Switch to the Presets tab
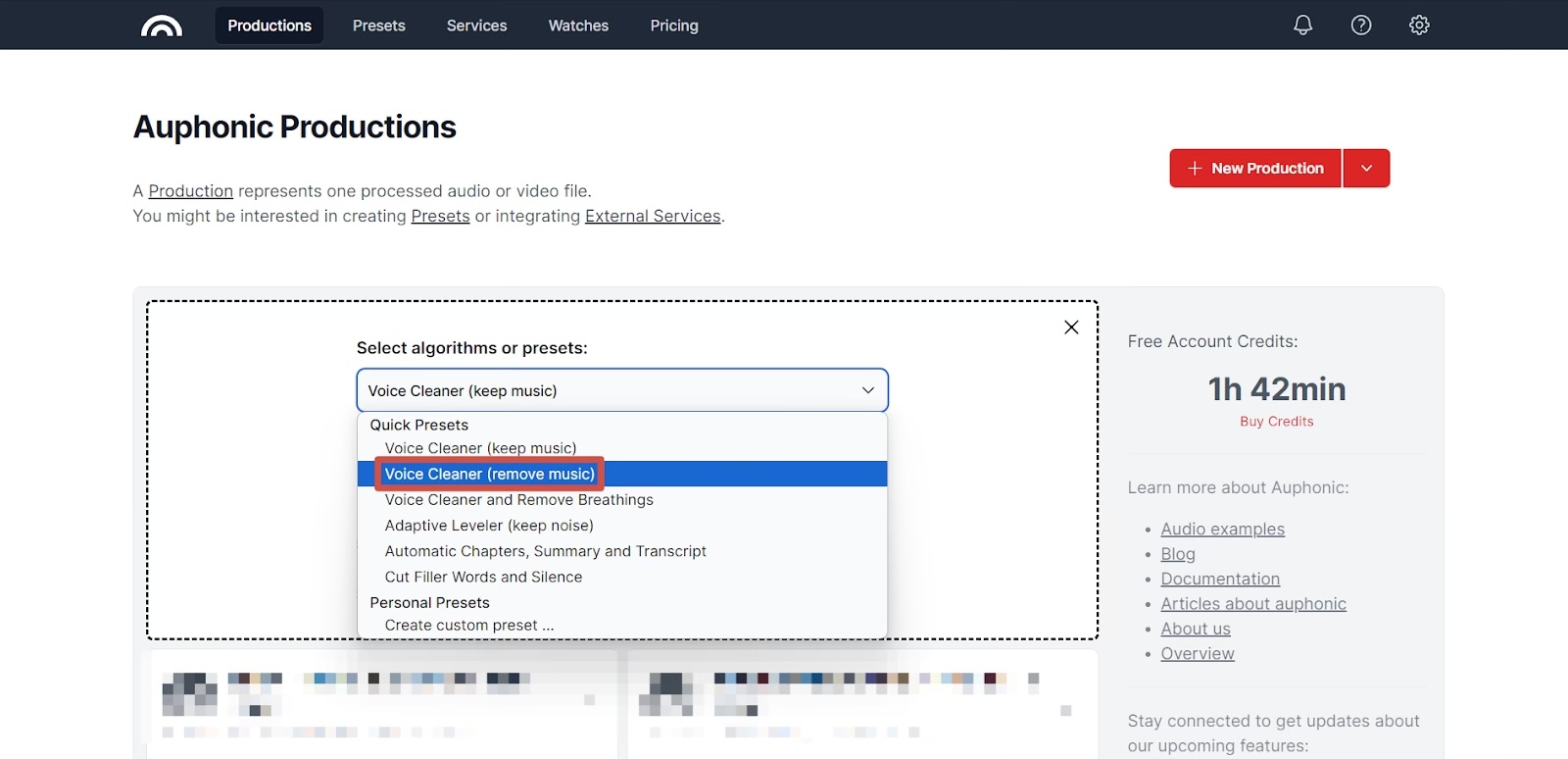Image resolution: width=1568 pixels, height=759 pixels. click(x=378, y=25)
